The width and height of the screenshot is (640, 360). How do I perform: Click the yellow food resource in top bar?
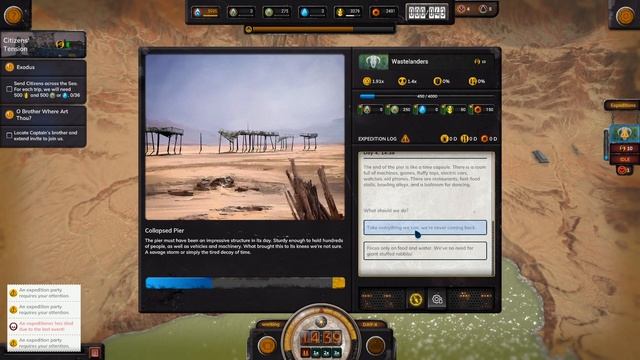[340, 12]
